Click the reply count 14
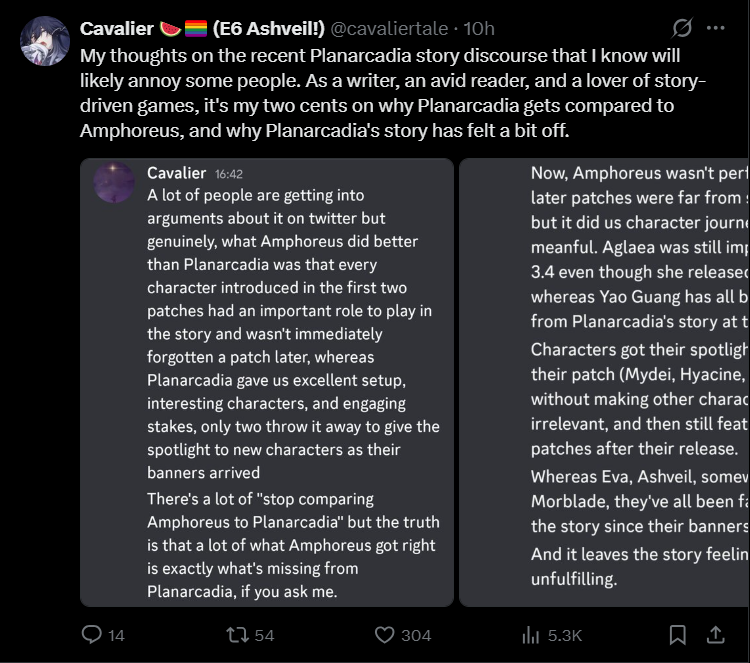 pos(116,635)
